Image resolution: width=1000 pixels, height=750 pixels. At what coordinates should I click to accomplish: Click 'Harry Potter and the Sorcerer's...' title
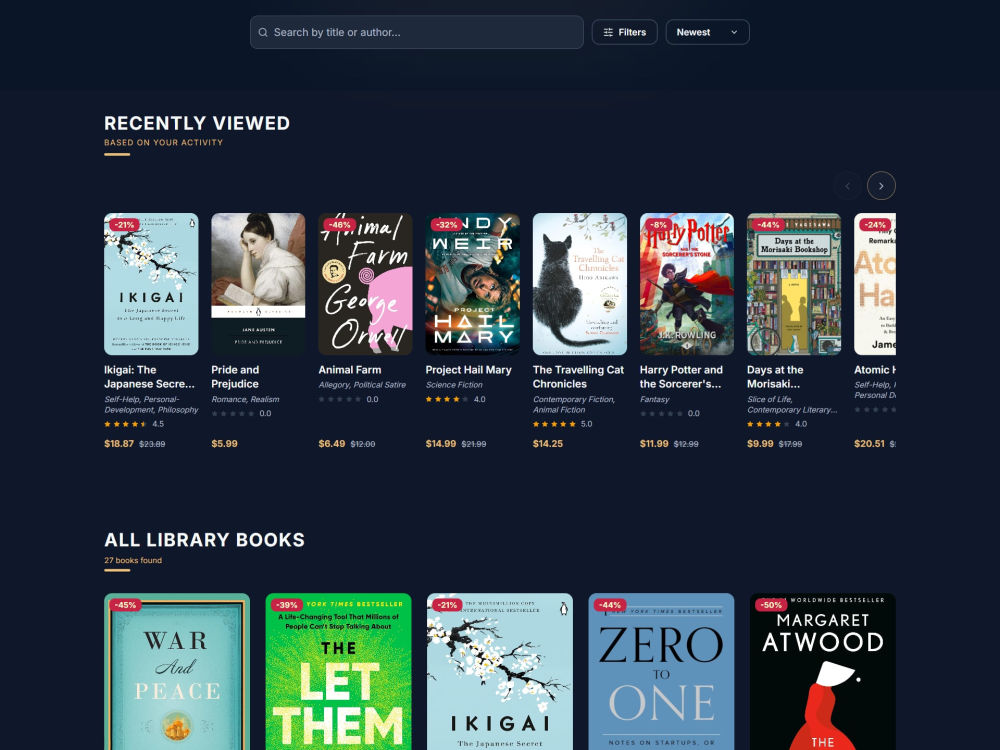pos(681,377)
